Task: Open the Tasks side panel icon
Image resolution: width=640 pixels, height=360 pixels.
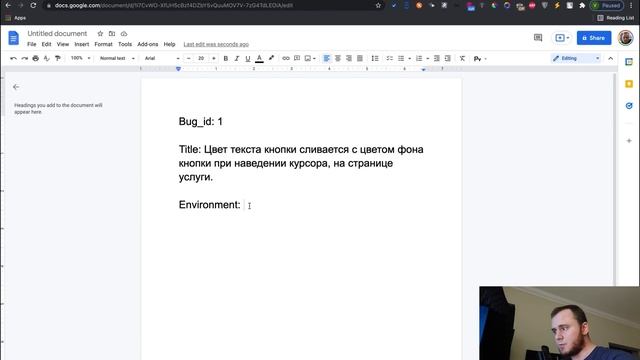Action: [x=629, y=106]
